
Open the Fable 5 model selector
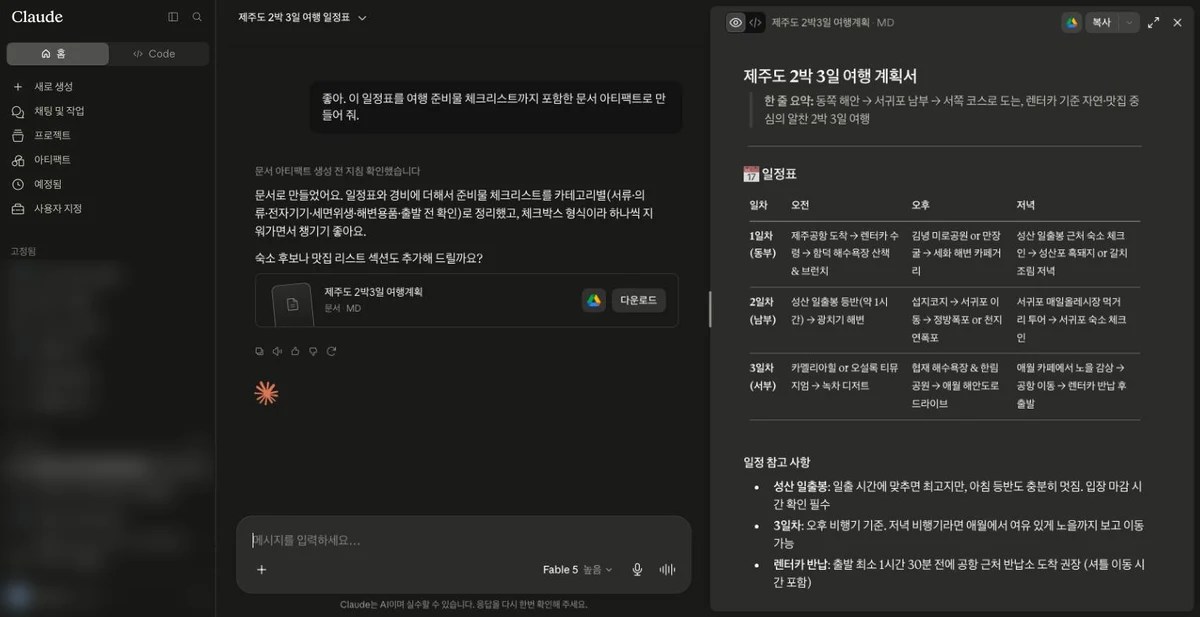coord(577,570)
